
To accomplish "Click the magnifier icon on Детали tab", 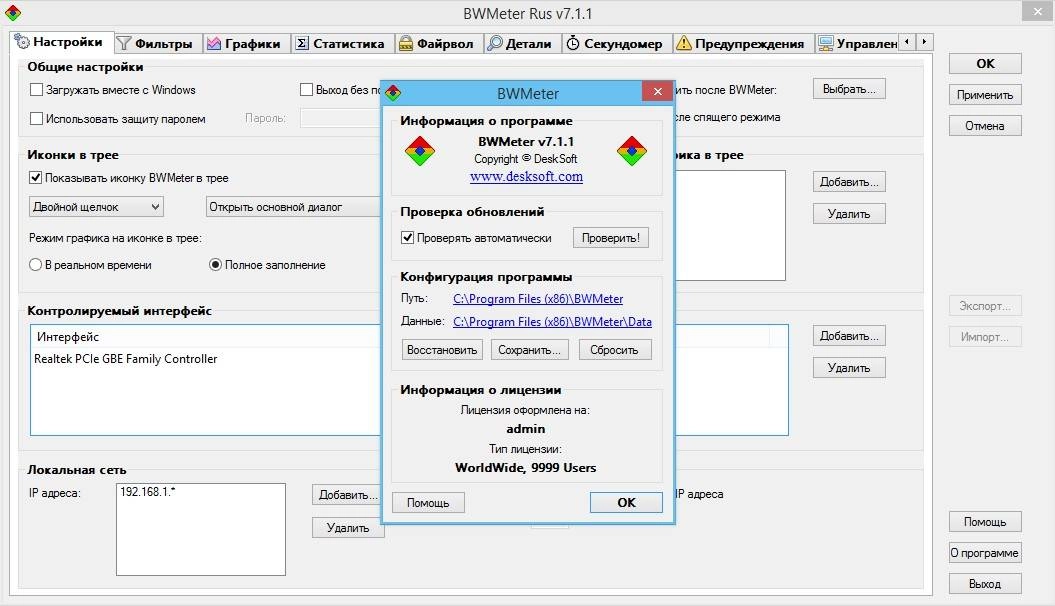I will pos(495,44).
